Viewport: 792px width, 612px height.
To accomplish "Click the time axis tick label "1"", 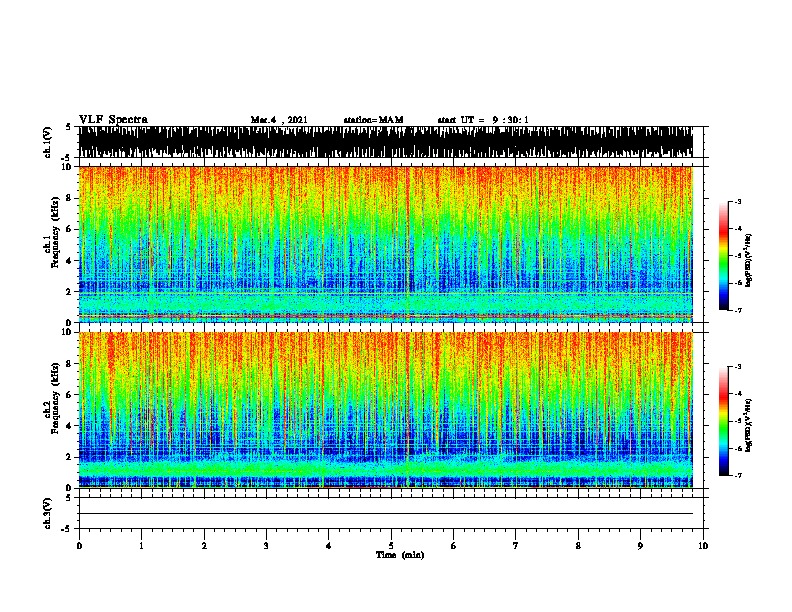I will click(141, 545).
